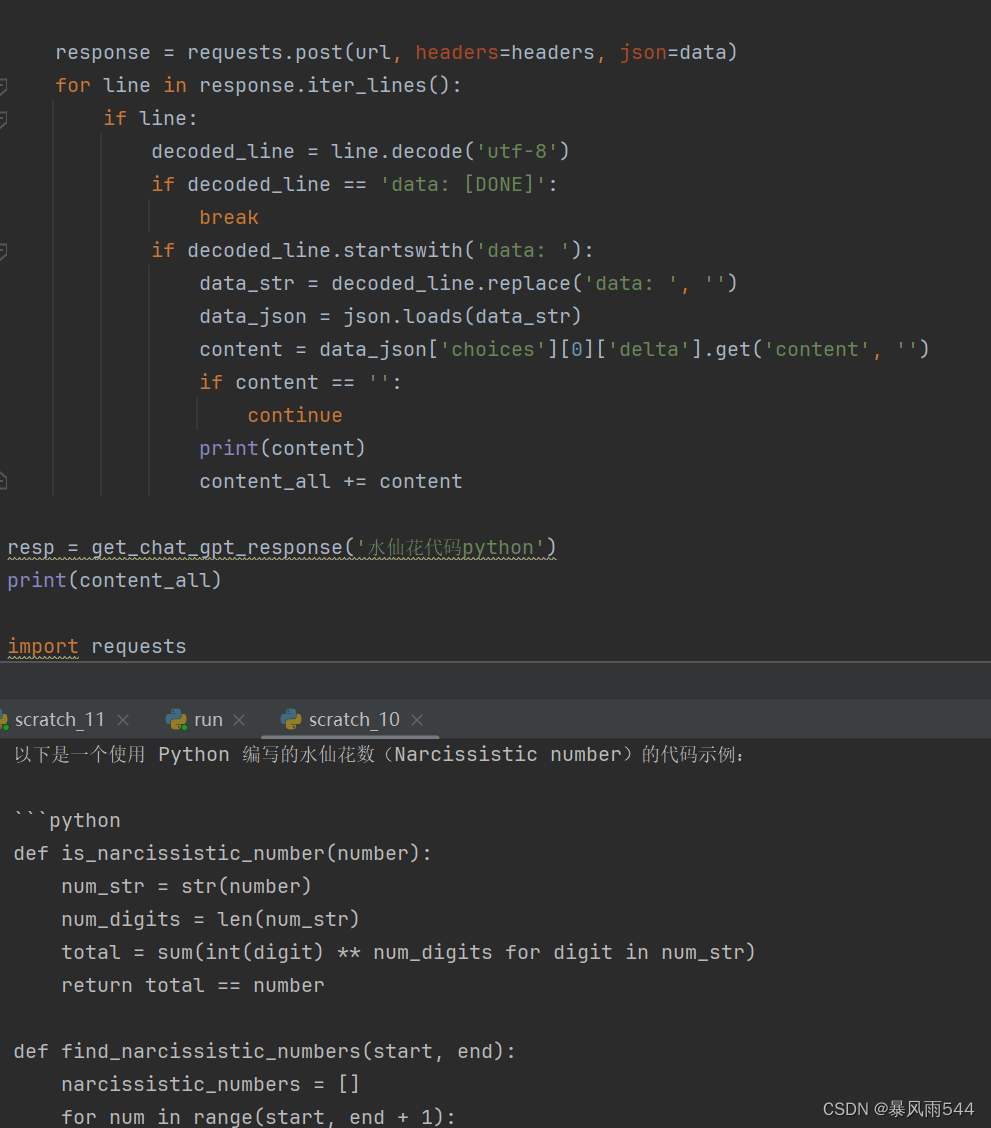Click the fold end marker beside 'content_all += content'
Screen dimensions: 991x1128
tap(3, 481)
